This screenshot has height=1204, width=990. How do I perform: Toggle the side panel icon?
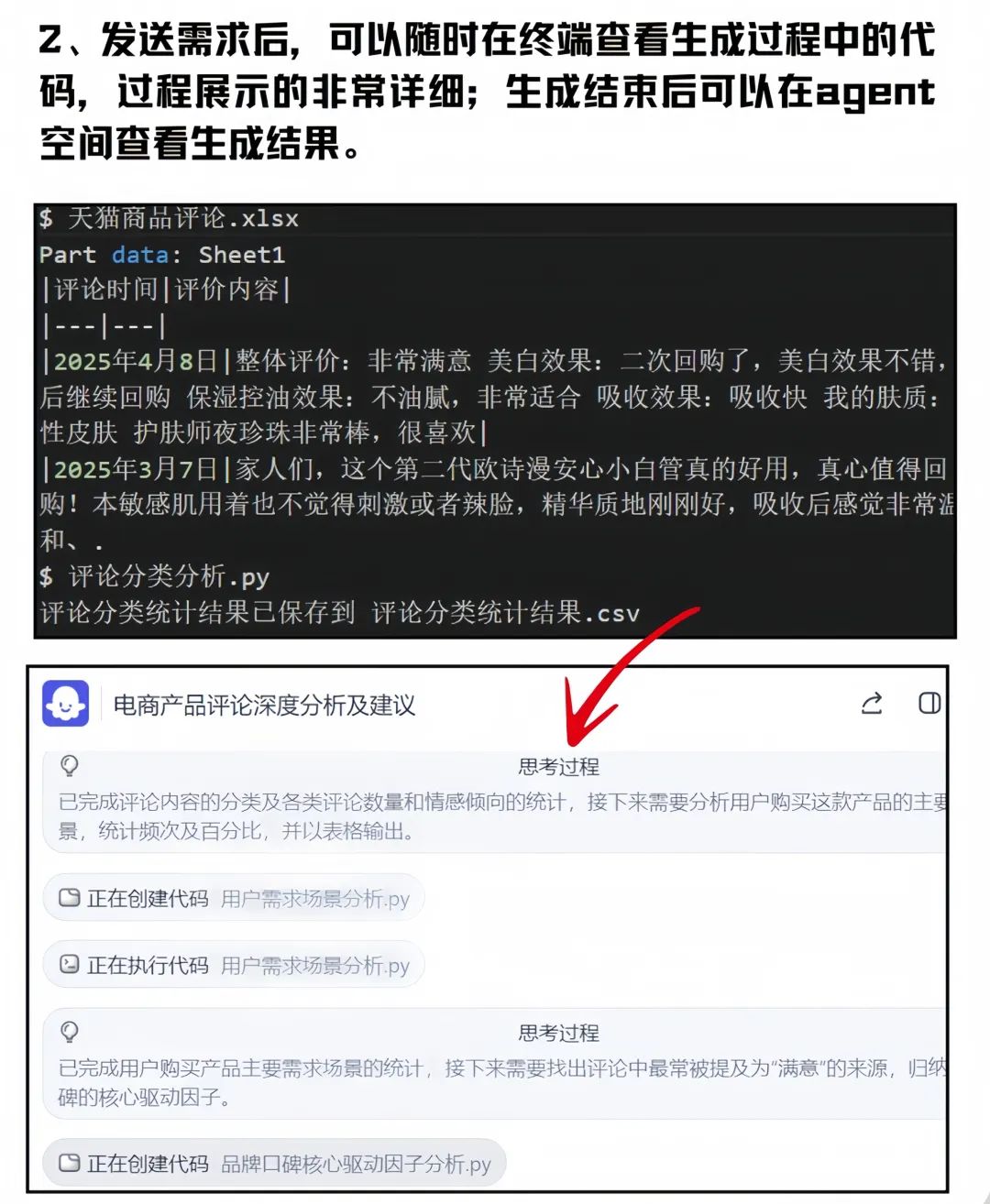[929, 703]
